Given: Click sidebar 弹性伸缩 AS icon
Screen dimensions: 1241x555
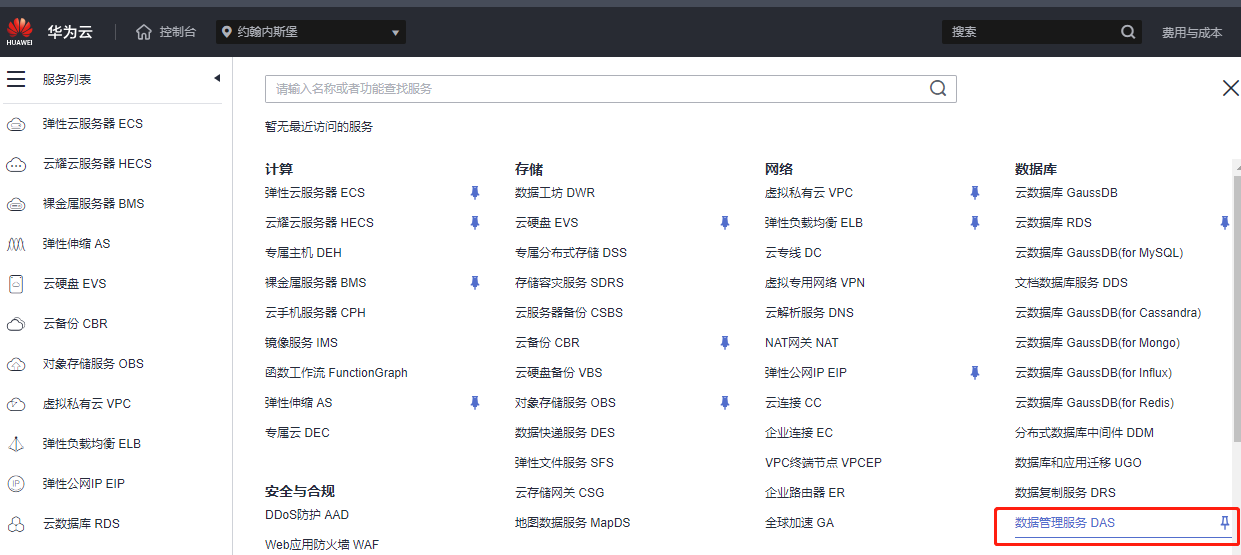Looking at the screenshot, I should point(16,244).
